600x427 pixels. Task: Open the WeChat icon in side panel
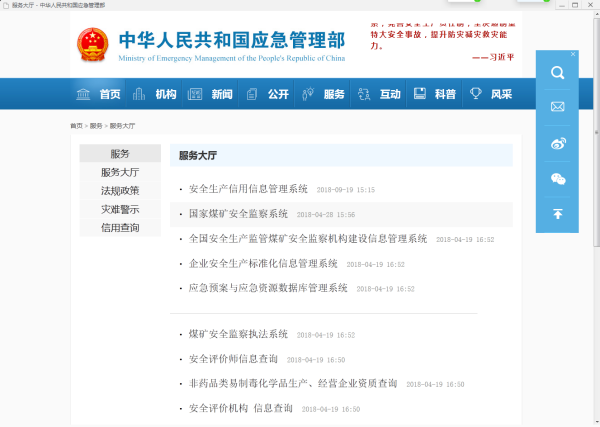[558, 179]
